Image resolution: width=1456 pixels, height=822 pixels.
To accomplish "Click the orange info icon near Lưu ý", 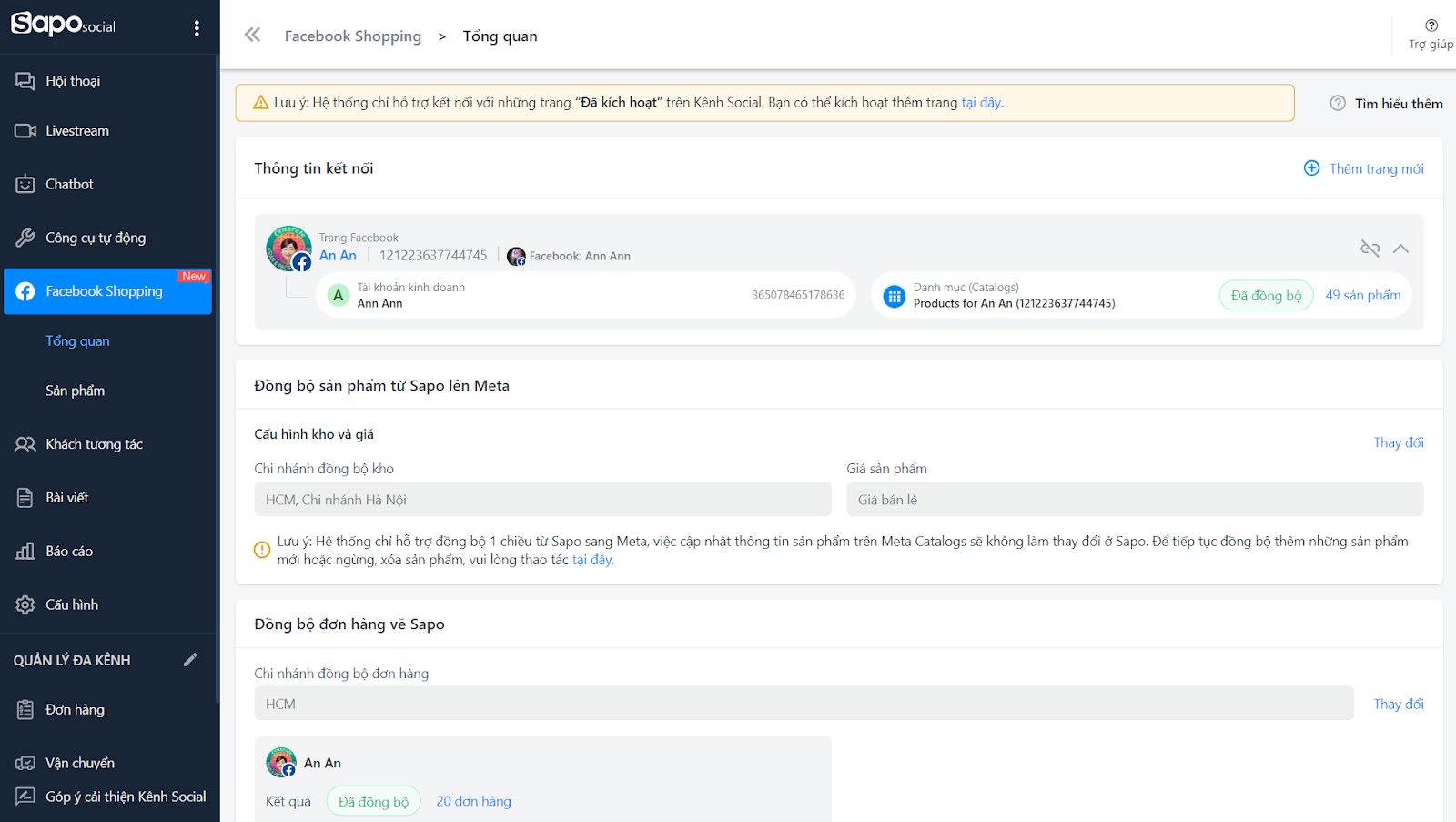I will coord(262,550).
